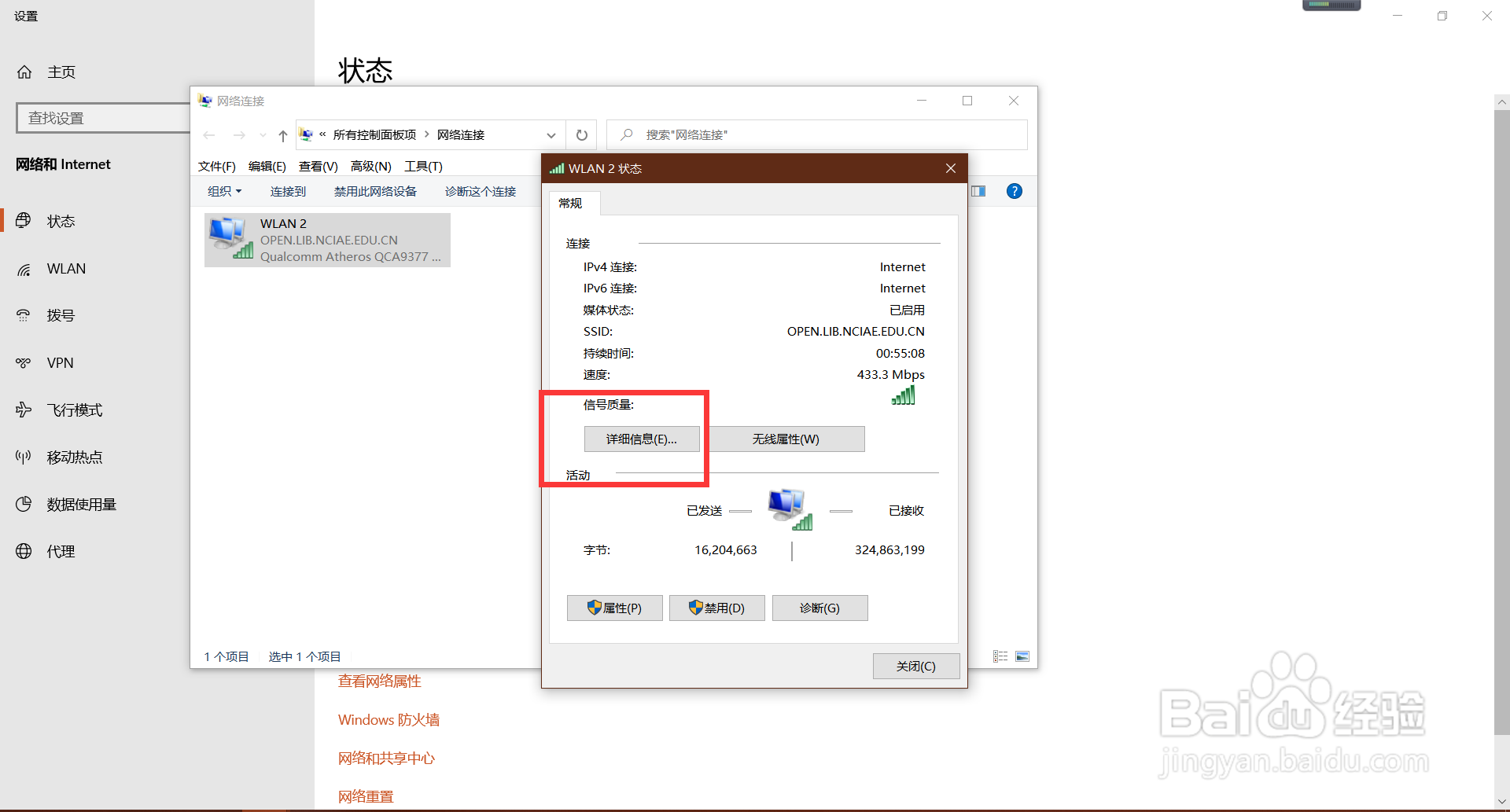The image size is (1510, 812).
Task: Close the WLAN 2 状态 dialog
Action: pyautogui.click(x=951, y=168)
